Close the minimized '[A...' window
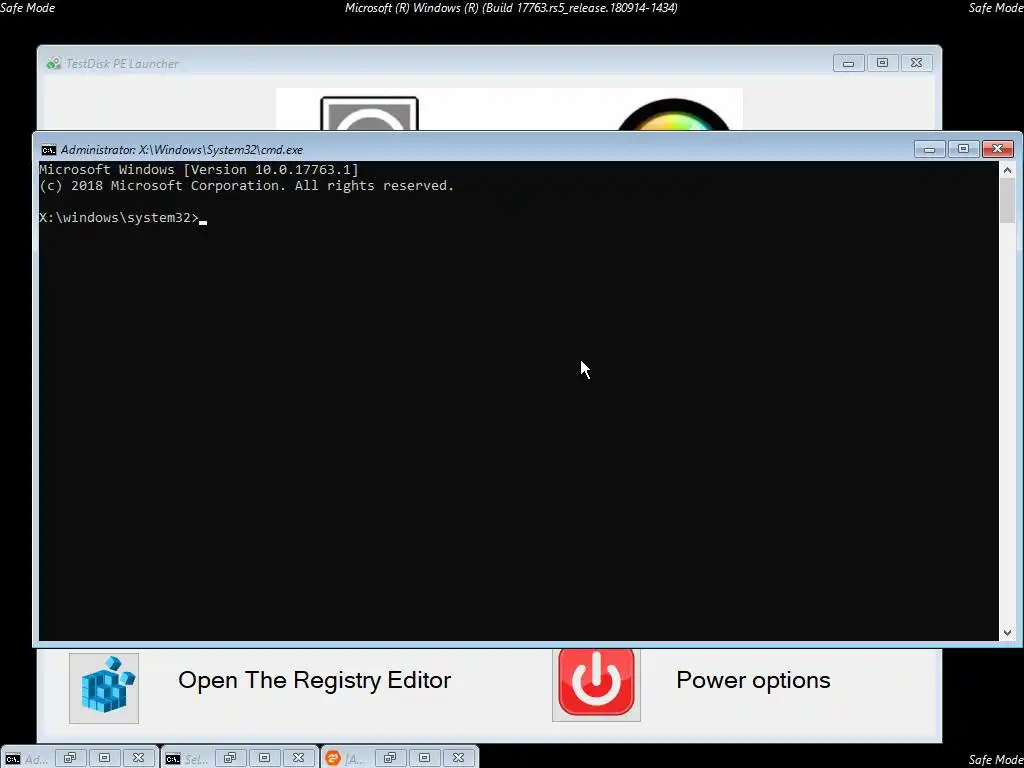 (458, 758)
